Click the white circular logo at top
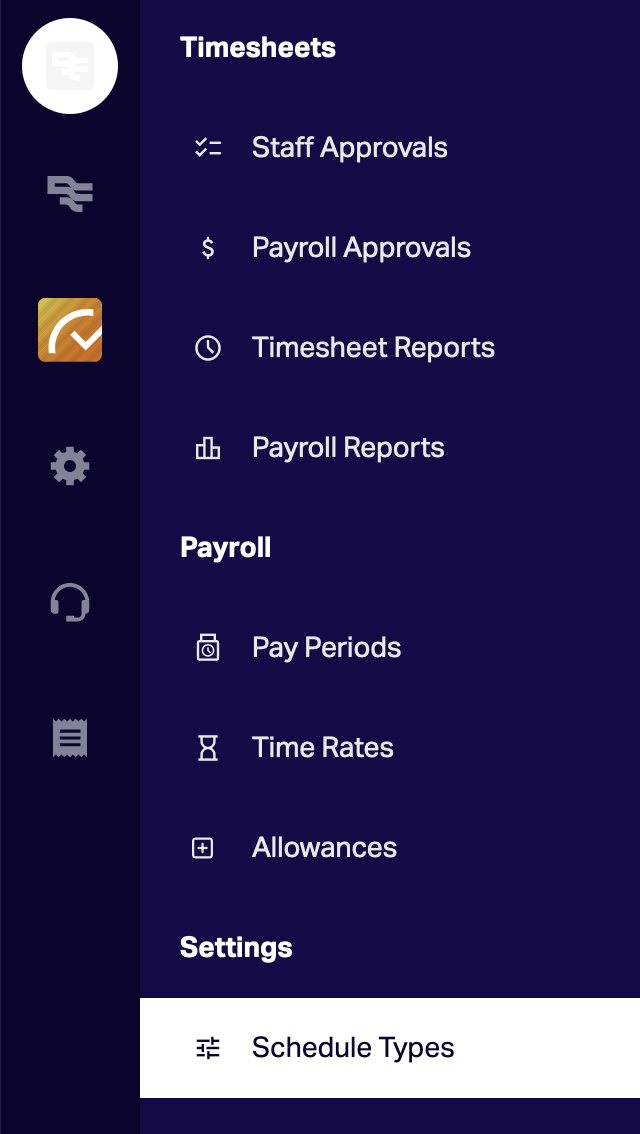The image size is (640, 1134). 70,66
